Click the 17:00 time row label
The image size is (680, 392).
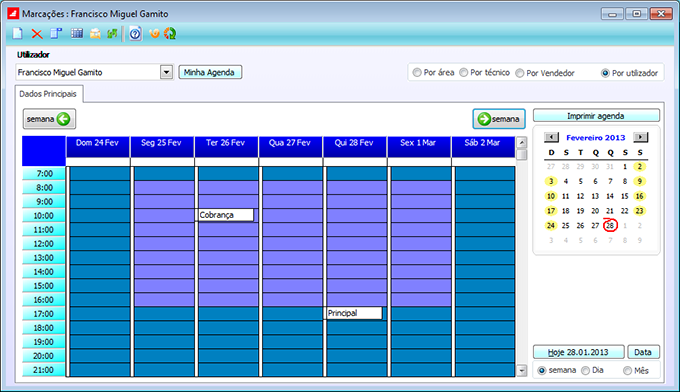[x=44, y=314]
